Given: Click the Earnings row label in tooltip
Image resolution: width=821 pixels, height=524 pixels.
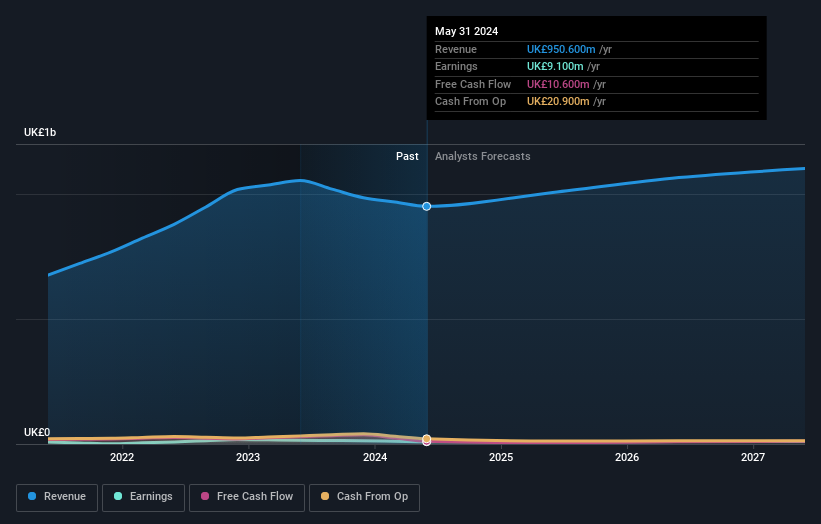Looking at the screenshot, I should click(x=456, y=66).
